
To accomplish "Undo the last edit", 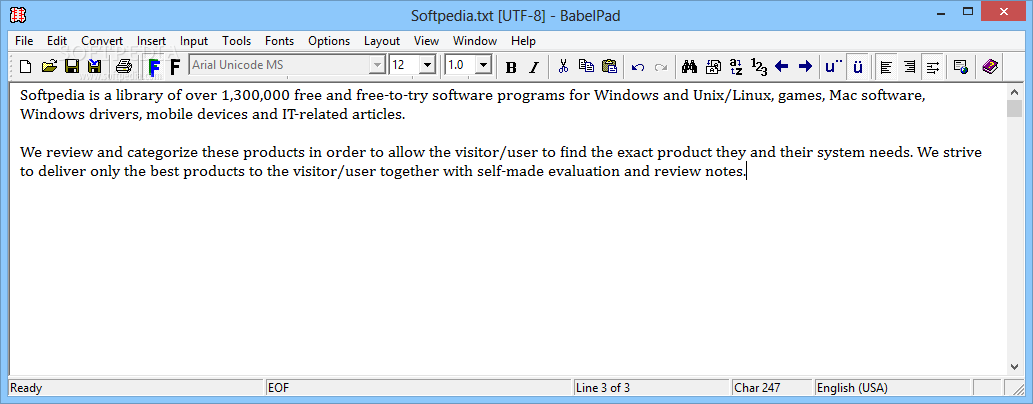I will (638, 67).
